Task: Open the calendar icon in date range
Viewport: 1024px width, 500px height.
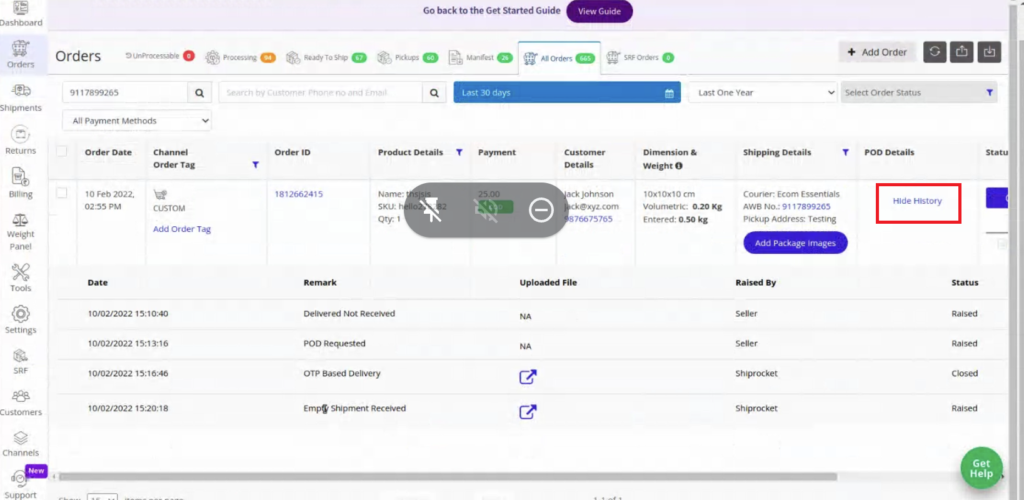Action: pyautogui.click(x=669, y=93)
